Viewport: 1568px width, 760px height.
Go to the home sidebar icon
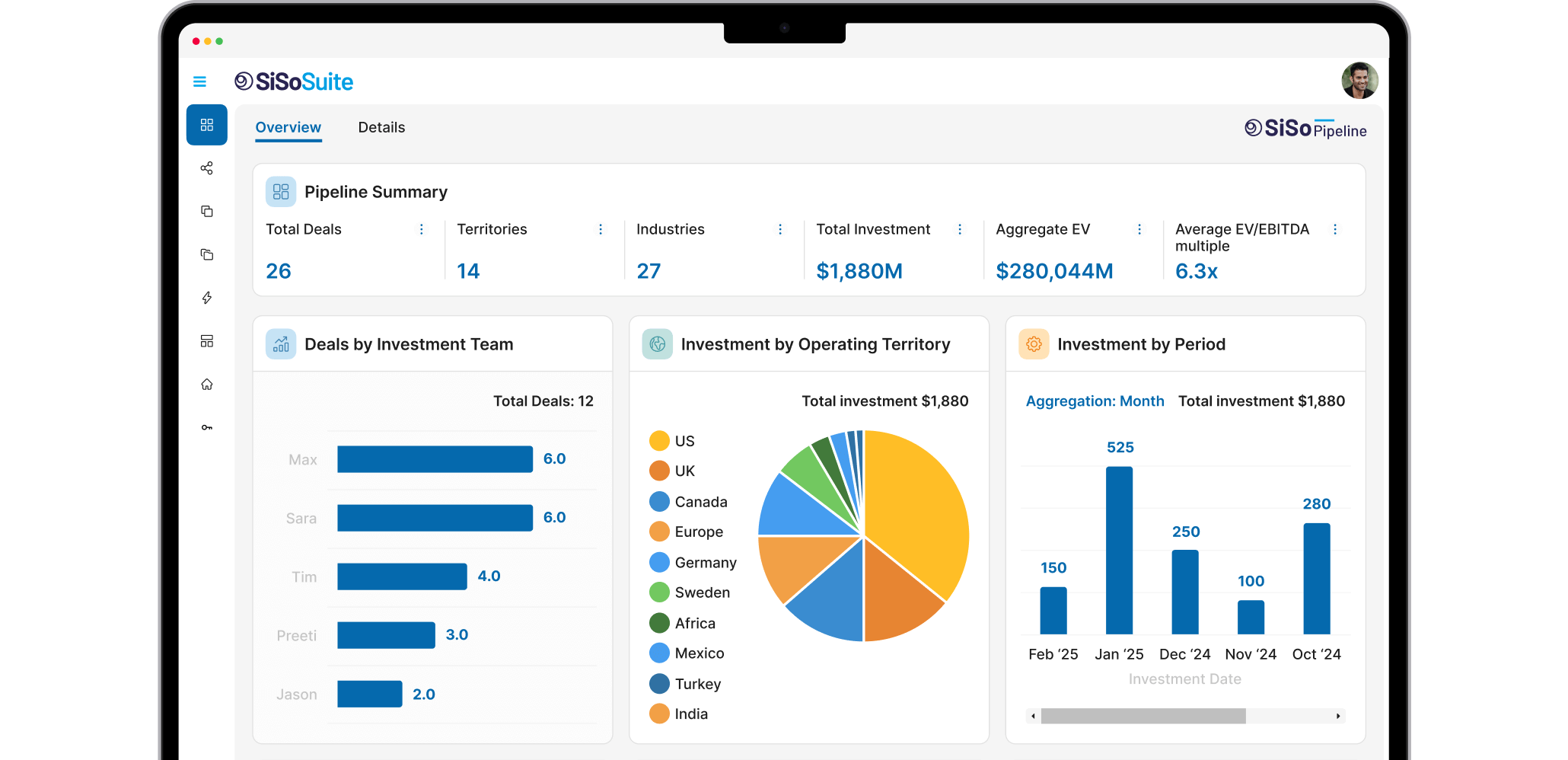pos(207,385)
